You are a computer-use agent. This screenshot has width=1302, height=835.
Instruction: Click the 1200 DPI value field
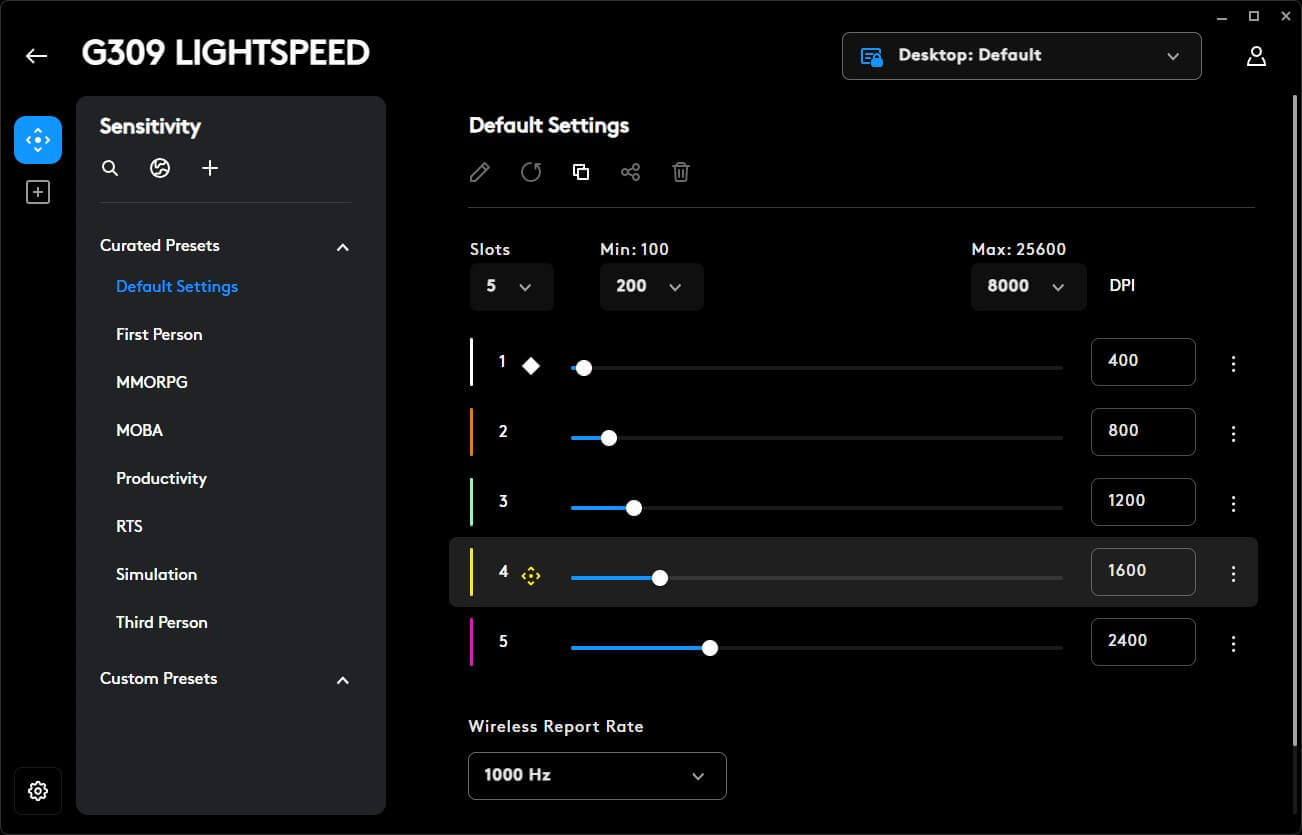(1143, 502)
